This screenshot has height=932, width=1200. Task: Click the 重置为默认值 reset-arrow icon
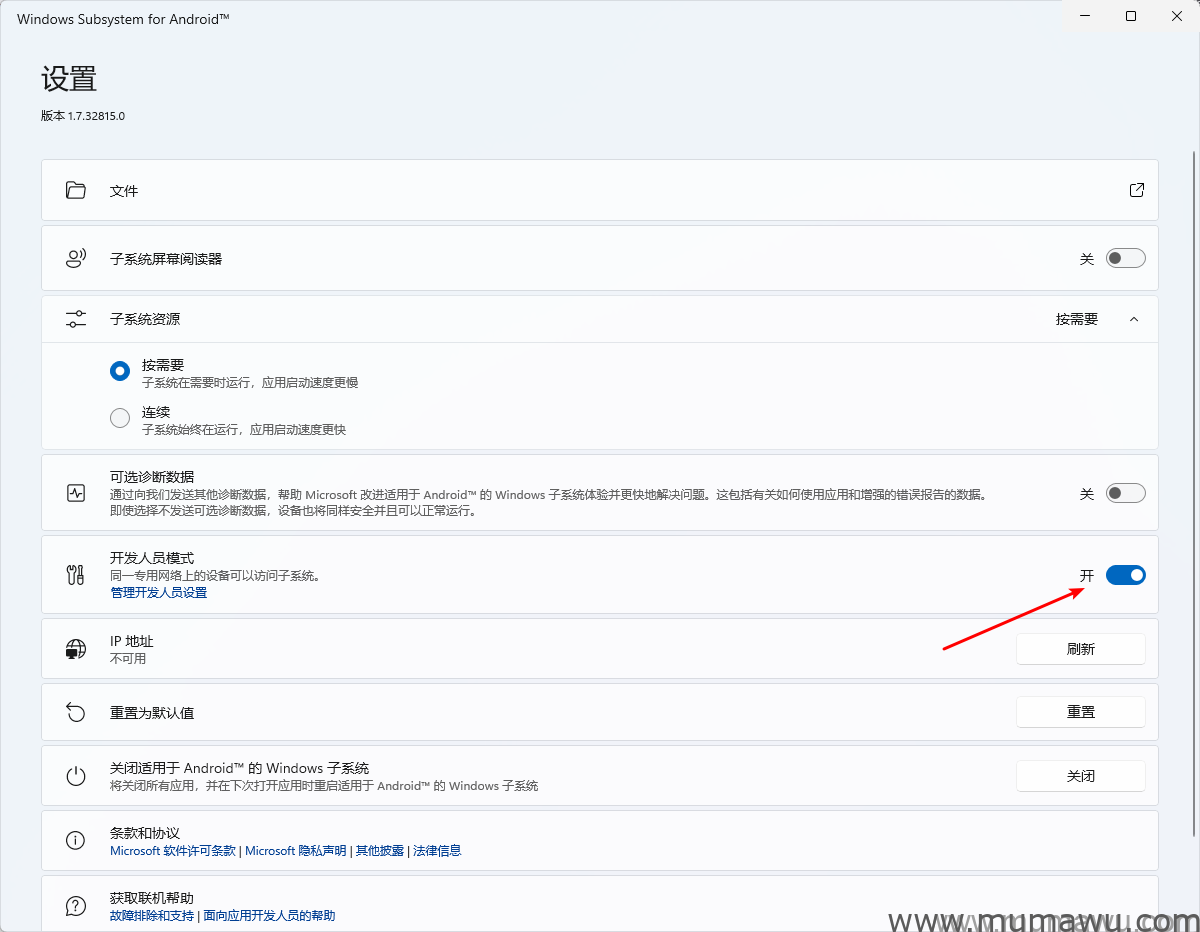[75, 712]
